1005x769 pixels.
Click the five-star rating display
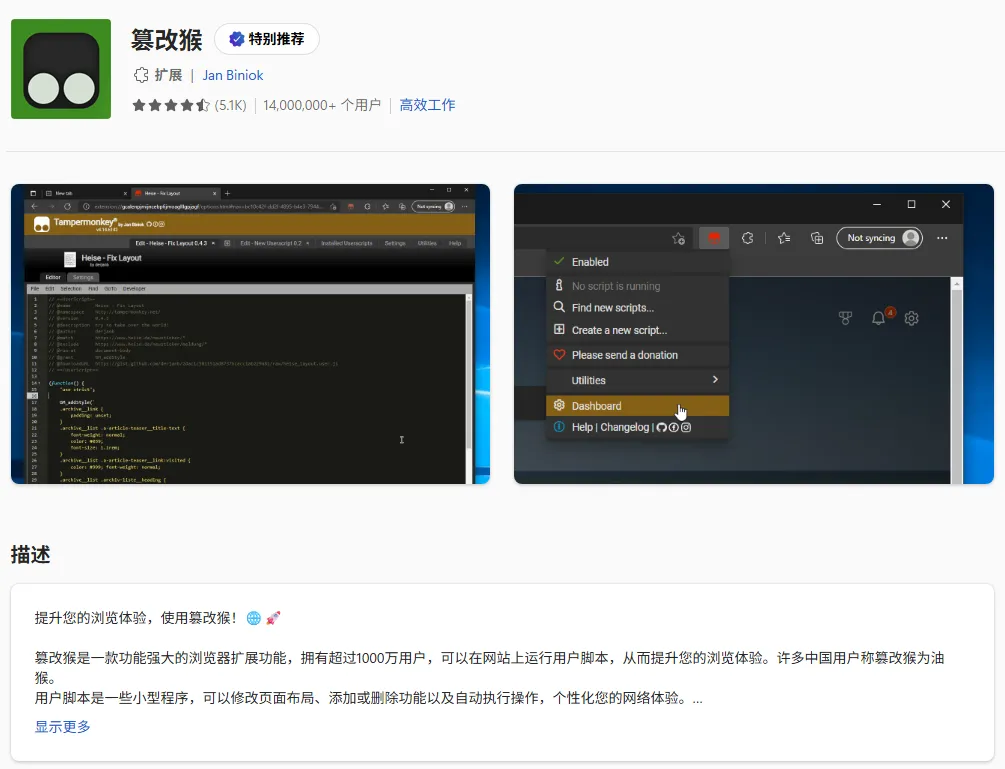[170, 105]
